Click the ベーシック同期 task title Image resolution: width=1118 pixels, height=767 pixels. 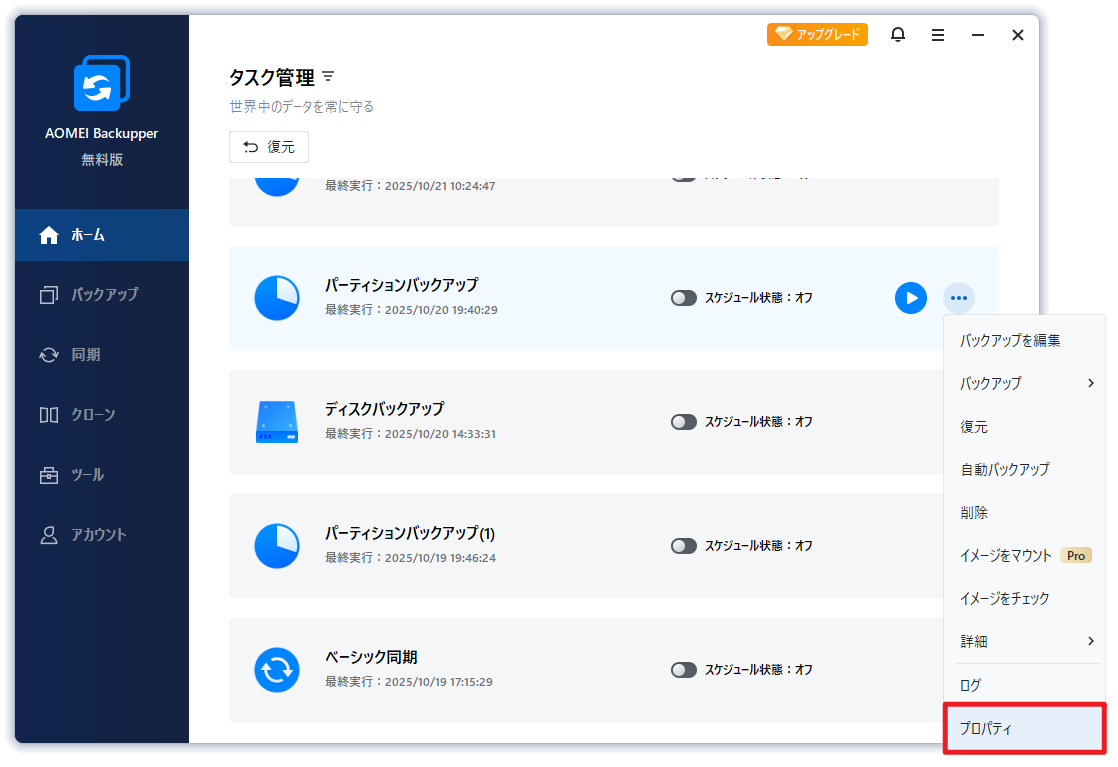point(371,657)
